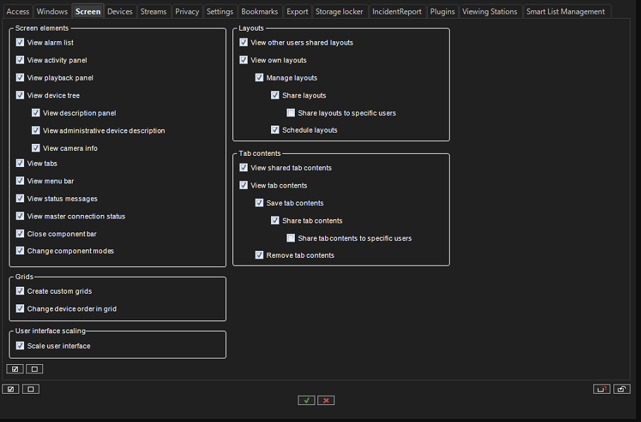Enable Share tab contents to specific users
This screenshot has height=422, width=641.
coord(291,238)
